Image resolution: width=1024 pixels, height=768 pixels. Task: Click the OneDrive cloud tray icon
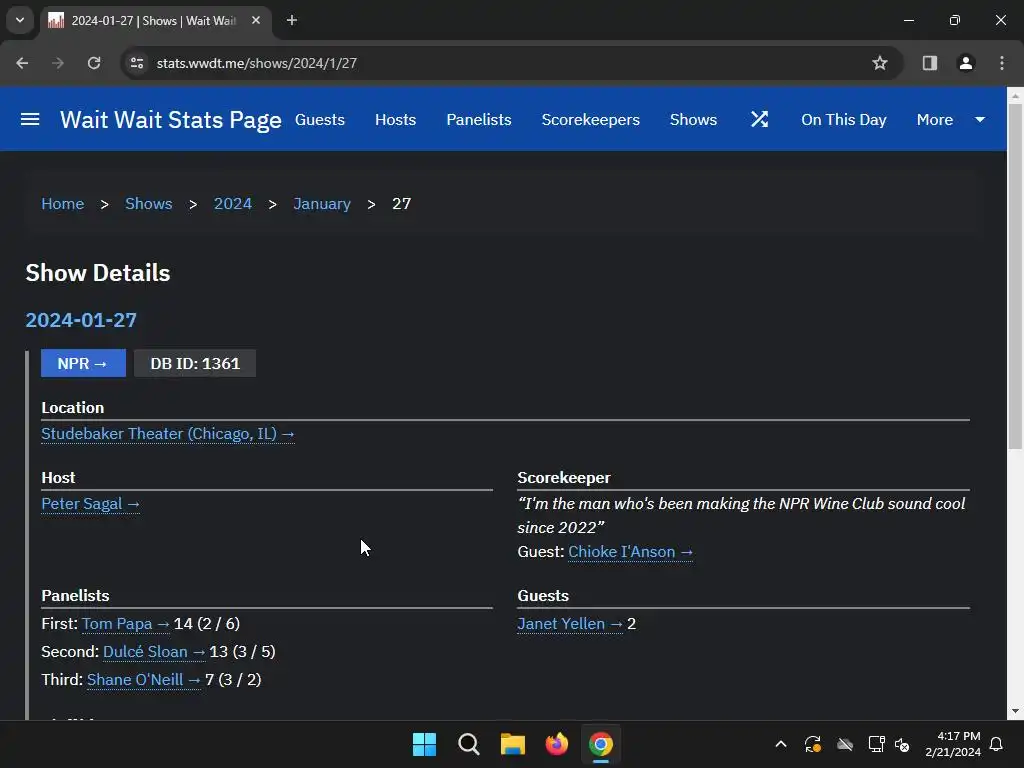point(845,744)
